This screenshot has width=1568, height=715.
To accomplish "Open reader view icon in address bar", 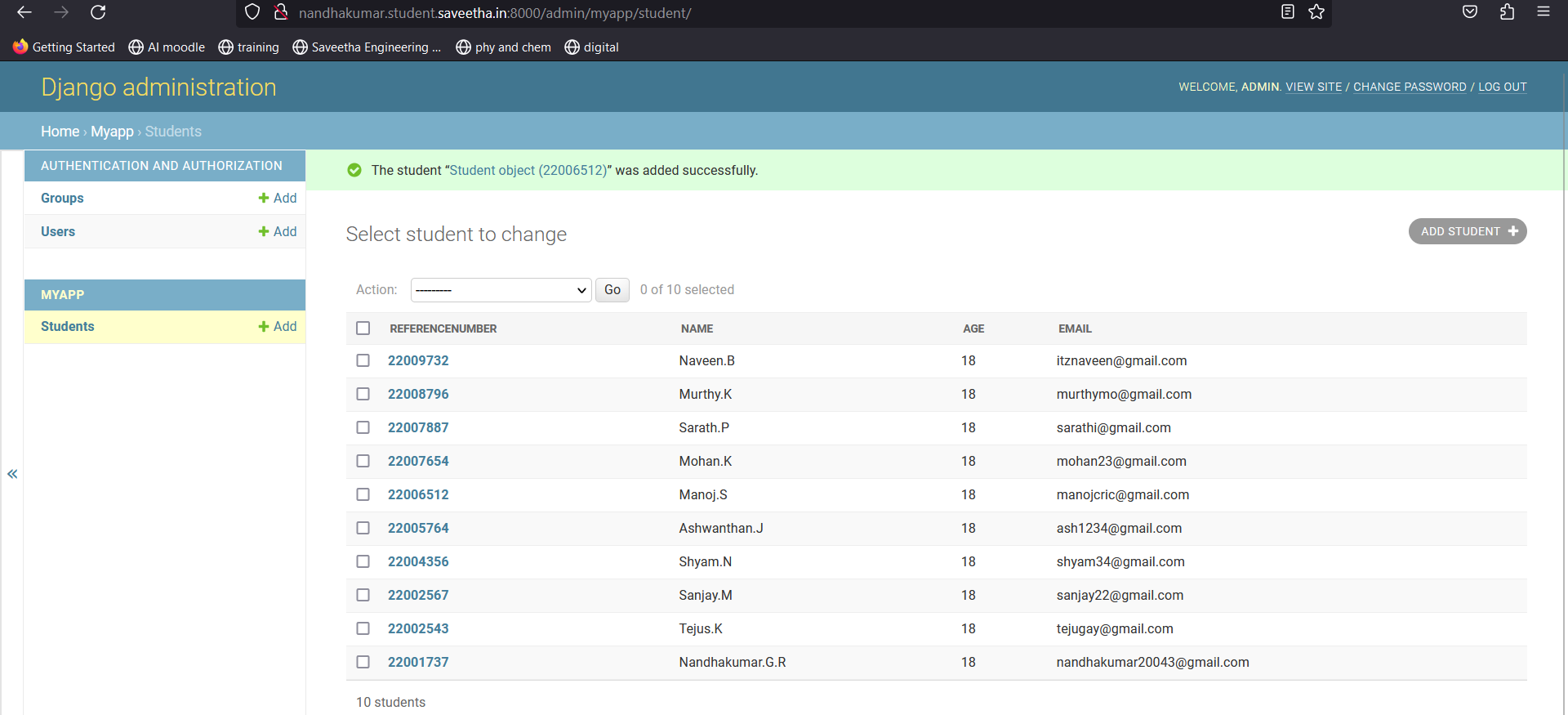I will point(1288,12).
